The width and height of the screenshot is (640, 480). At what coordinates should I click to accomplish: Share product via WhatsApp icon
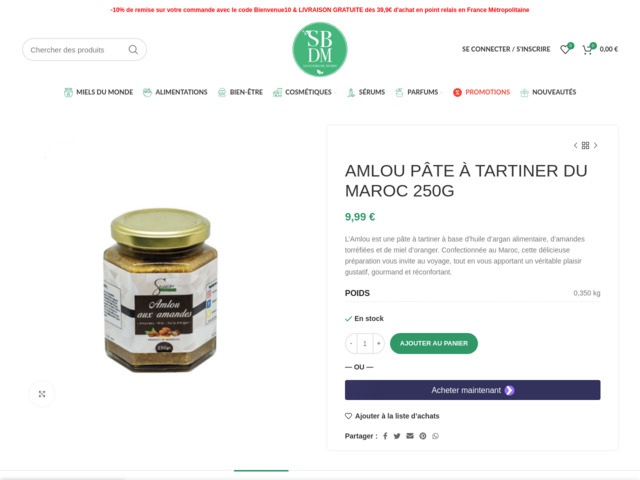[436, 436]
